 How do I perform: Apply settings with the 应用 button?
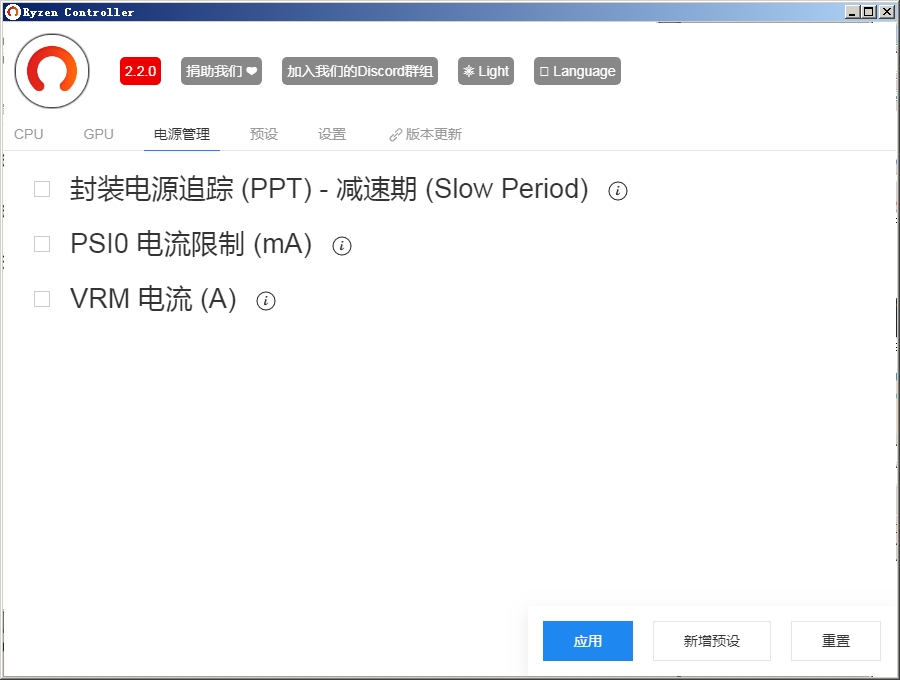point(587,641)
